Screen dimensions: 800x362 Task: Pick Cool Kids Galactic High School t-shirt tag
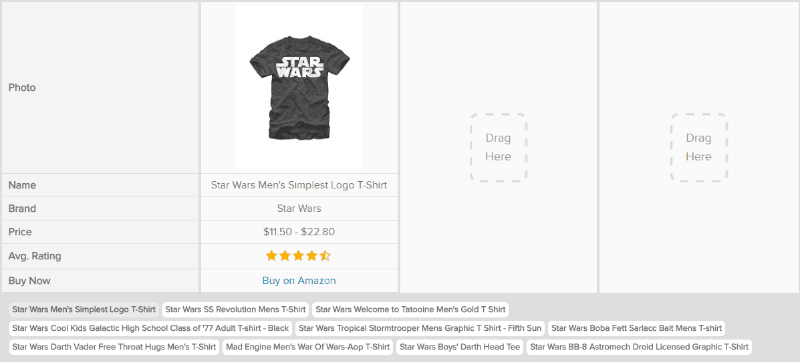151,328
